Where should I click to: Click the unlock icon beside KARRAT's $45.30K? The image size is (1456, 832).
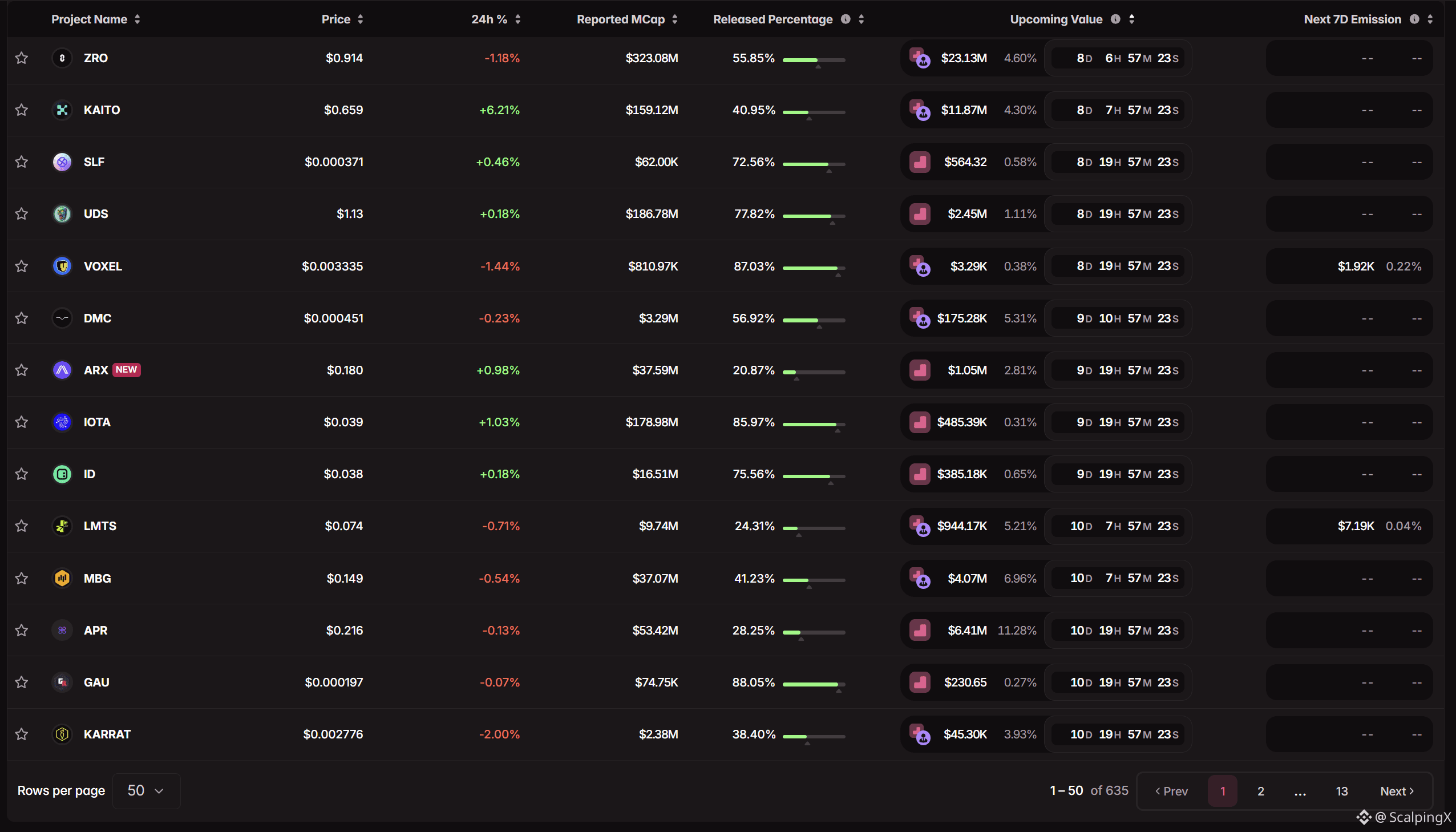[x=920, y=734]
